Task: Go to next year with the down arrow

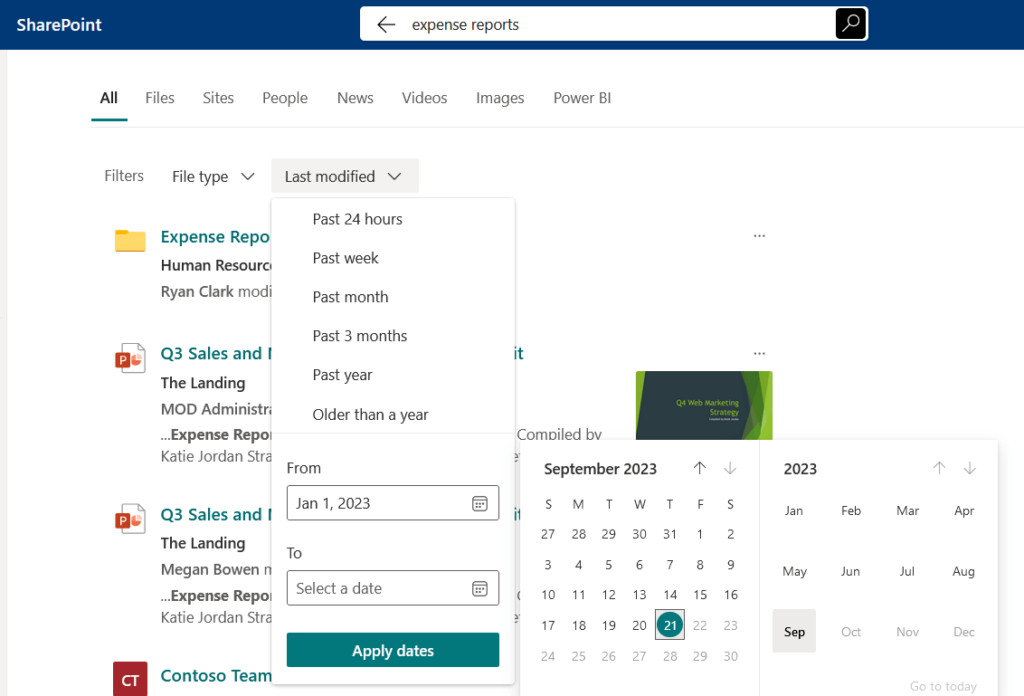Action: pyautogui.click(x=970, y=468)
